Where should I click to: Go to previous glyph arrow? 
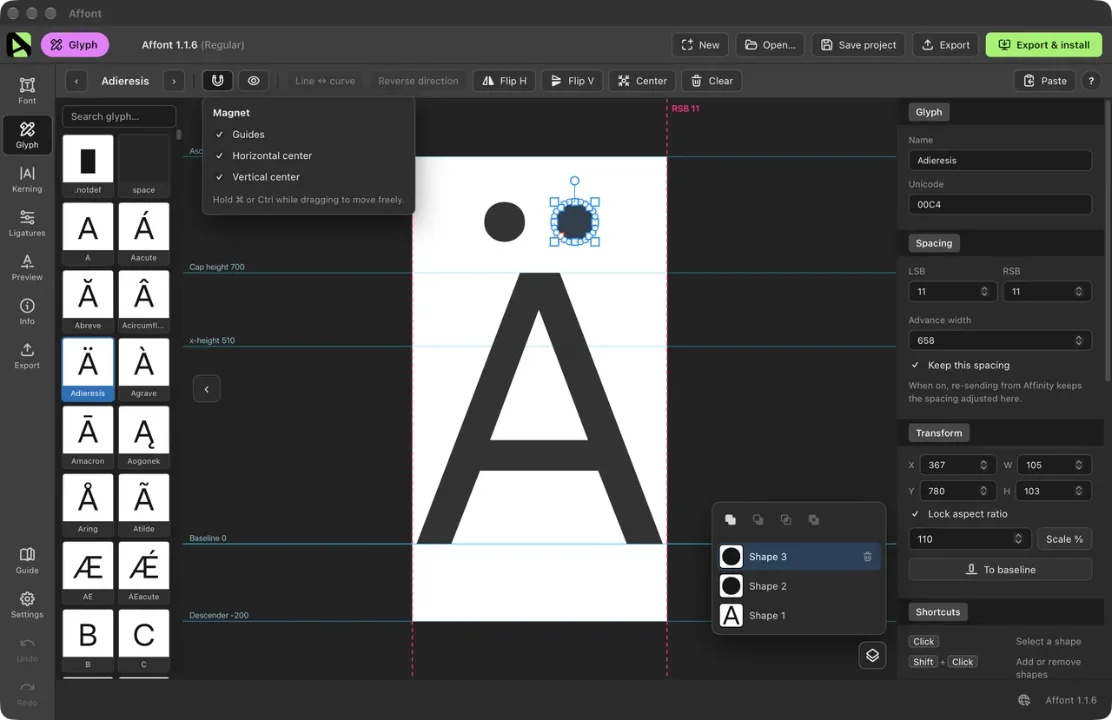pyautogui.click(x=77, y=81)
